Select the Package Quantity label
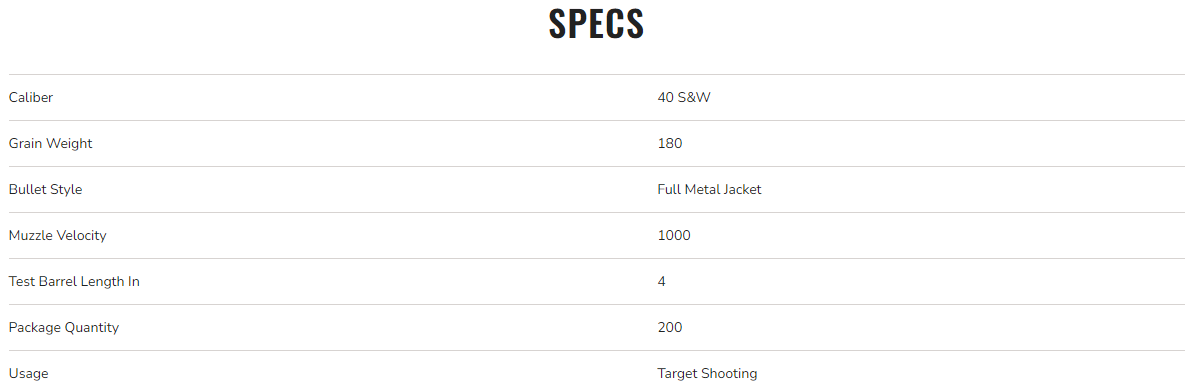The height and width of the screenshot is (391, 1196). [63, 327]
